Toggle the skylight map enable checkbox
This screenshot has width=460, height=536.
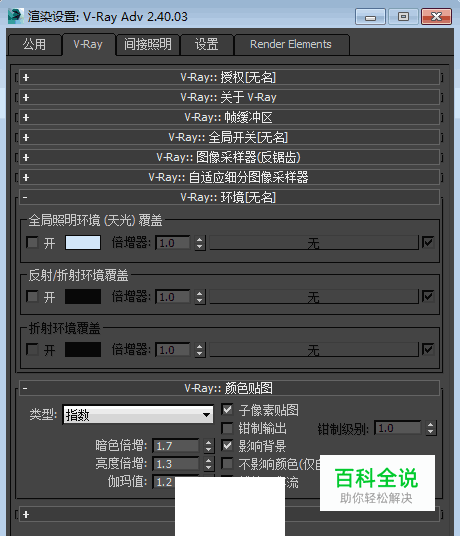coord(428,242)
